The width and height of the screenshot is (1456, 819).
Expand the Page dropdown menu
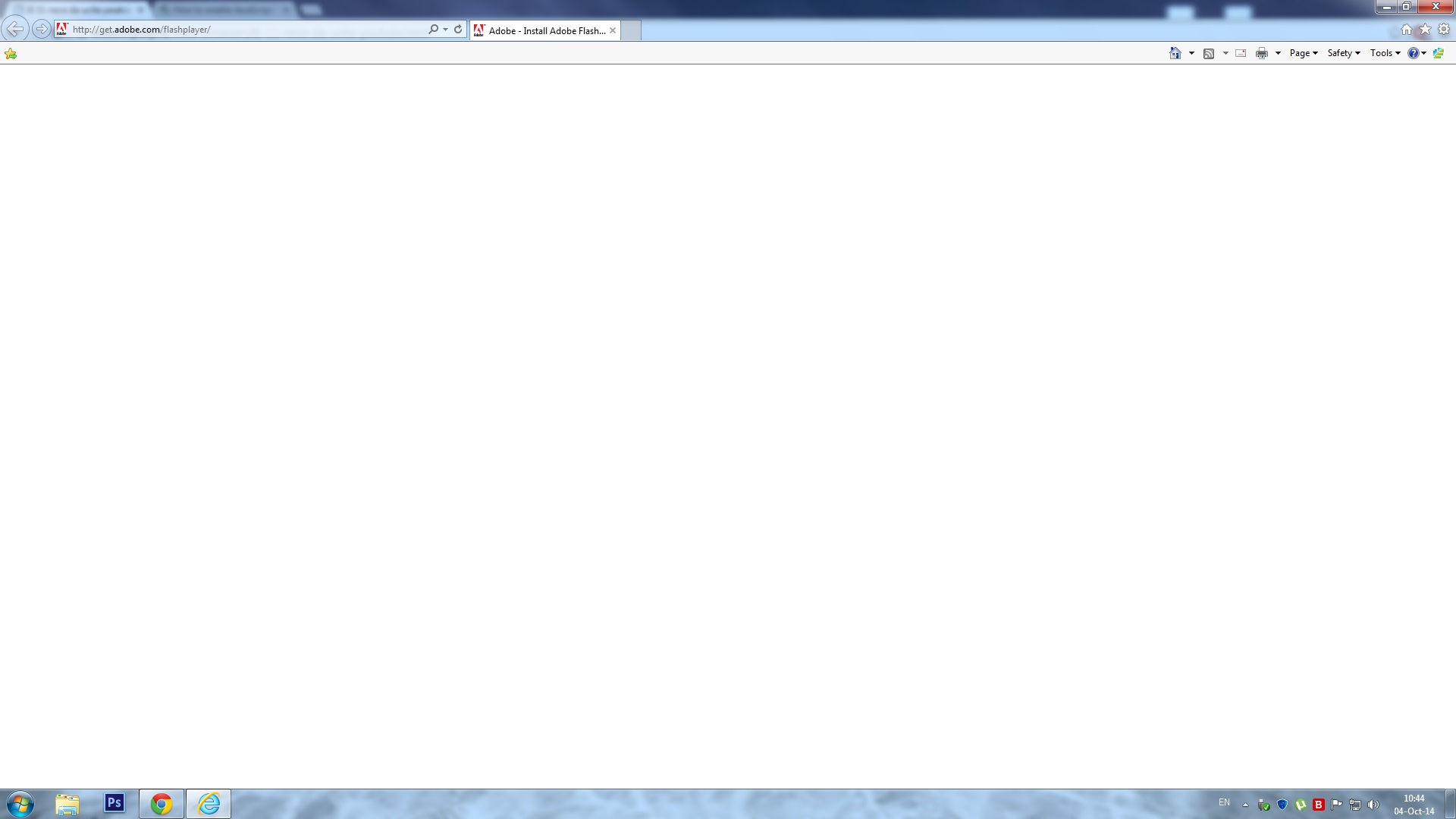(x=1304, y=53)
